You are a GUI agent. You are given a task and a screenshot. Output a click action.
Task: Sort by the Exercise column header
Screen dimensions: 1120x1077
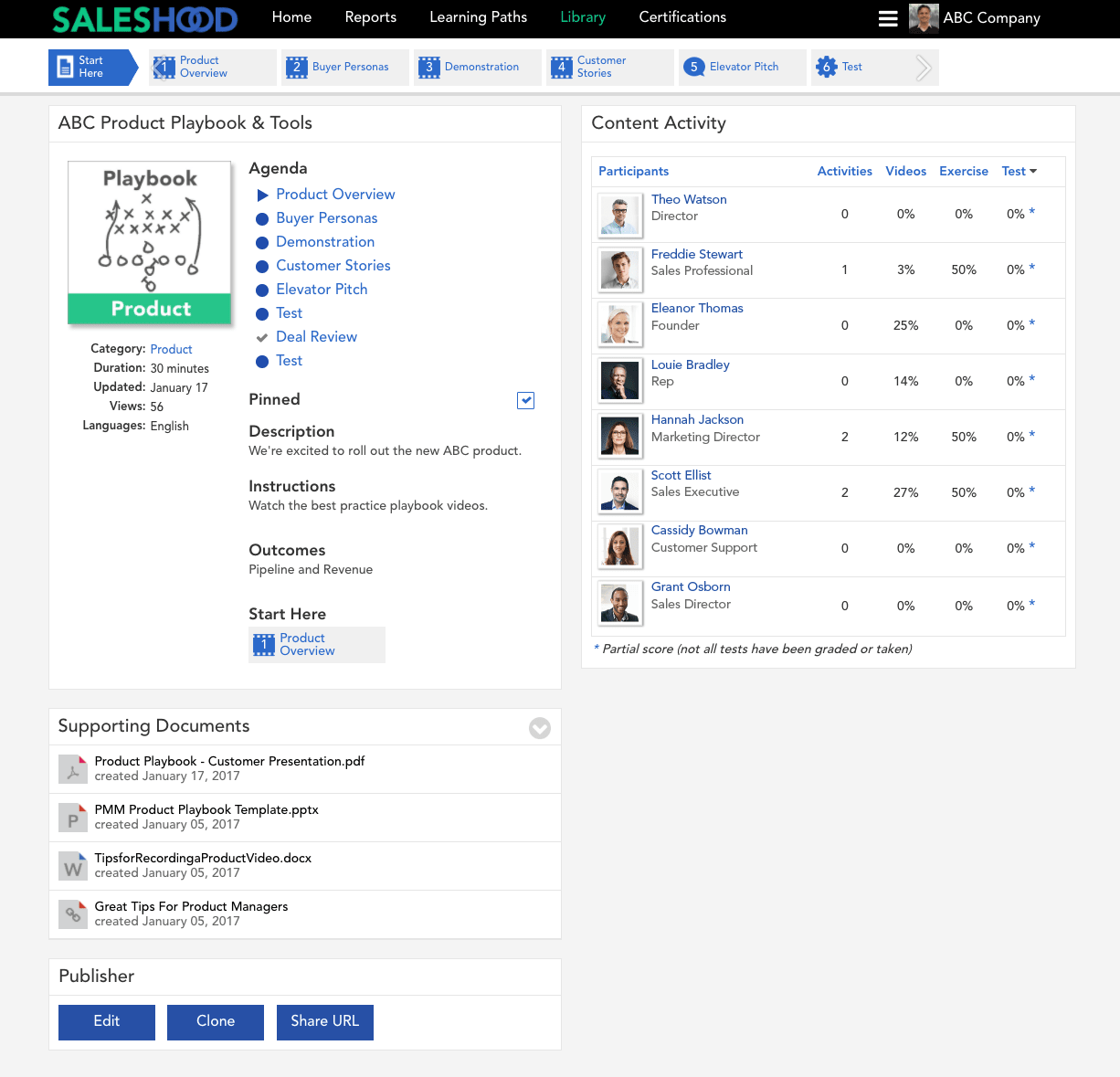[x=964, y=171]
